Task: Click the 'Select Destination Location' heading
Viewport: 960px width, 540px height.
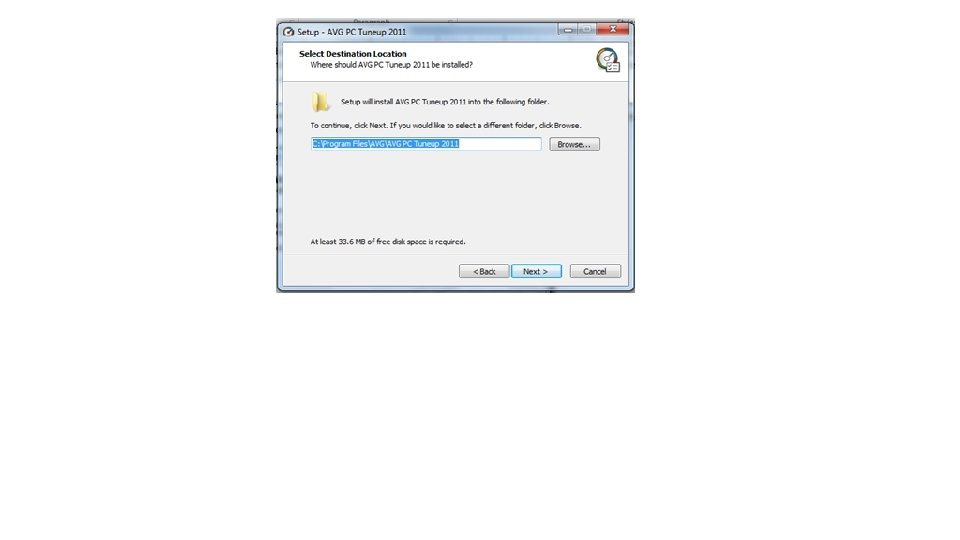Action: click(353, 54)
